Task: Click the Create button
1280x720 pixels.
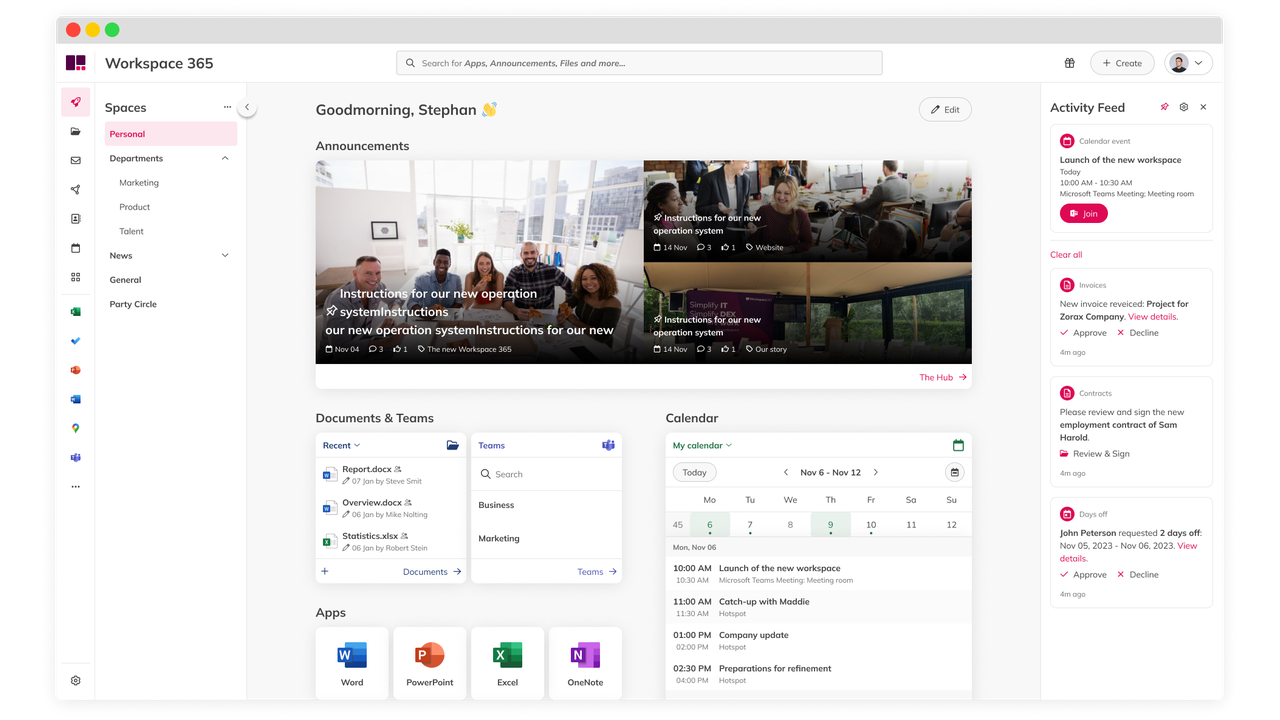Action: click(1122, 63)
